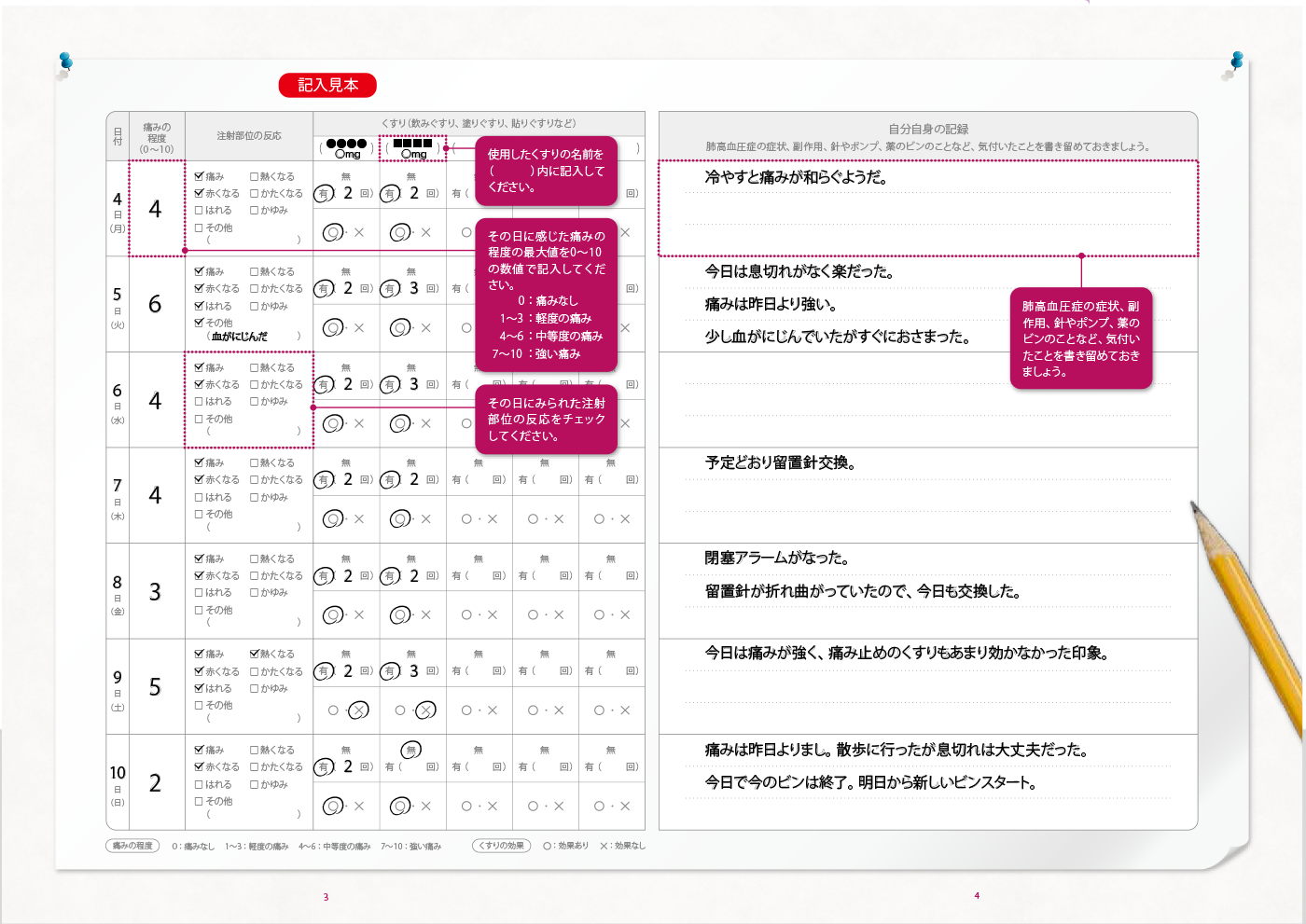The height and width of the screenshot is (924, 1306).
Task: Select the note 少し血がにじんでいたがすぐにおさまった。
Action: (838, 338)
